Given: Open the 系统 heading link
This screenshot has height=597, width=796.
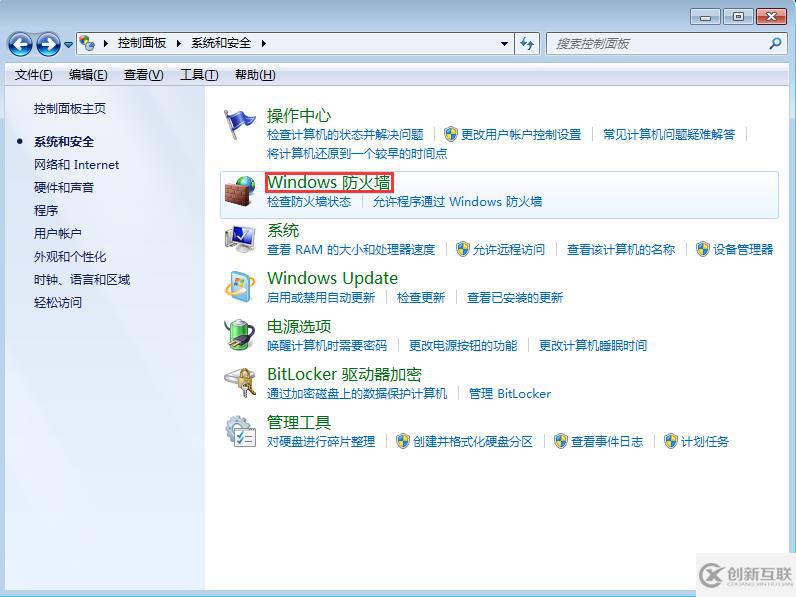Looking at the screenshot, I should point(283,230).
